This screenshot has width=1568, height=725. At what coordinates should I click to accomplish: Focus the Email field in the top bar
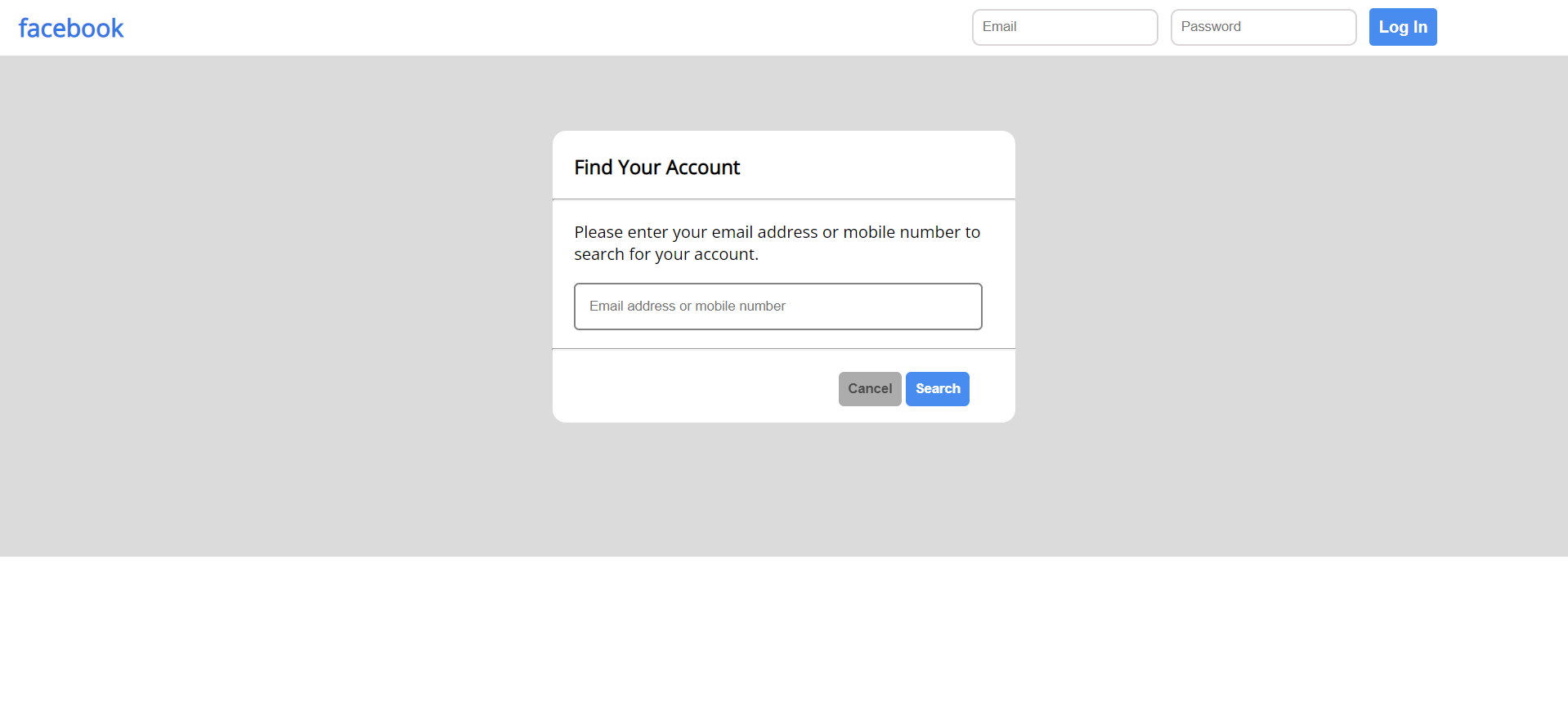point(1064,27)
